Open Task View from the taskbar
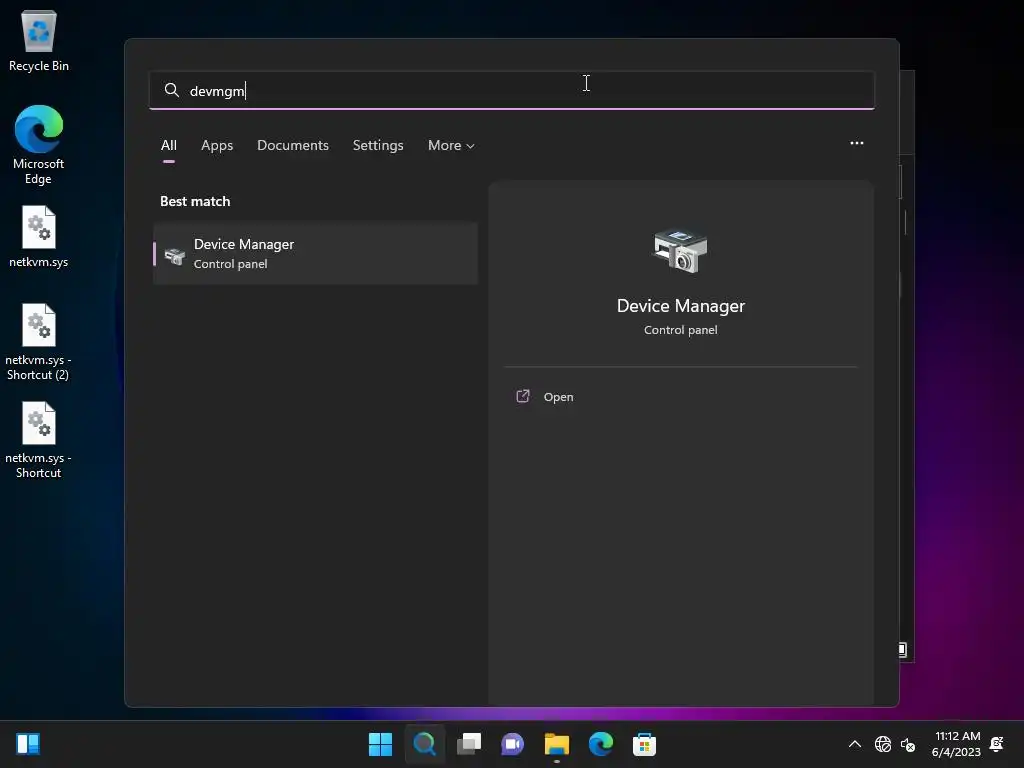The height and width of the screenshot is (768, 1024). 469,744
